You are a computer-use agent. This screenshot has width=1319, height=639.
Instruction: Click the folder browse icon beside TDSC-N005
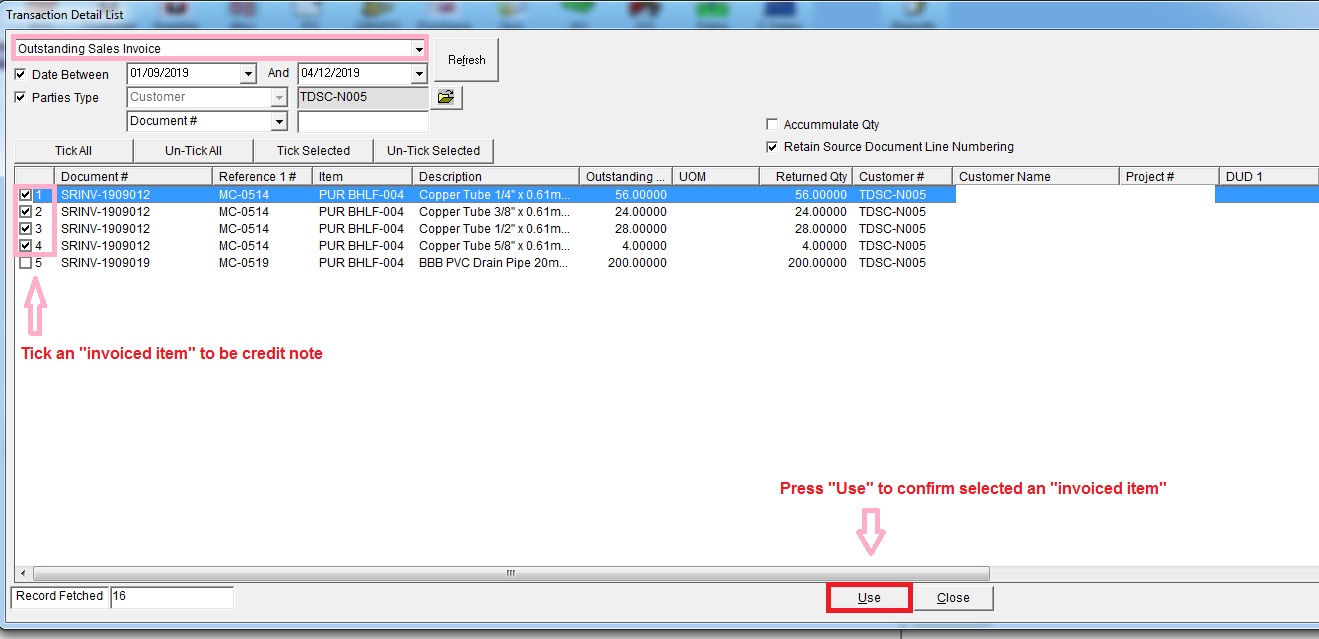(445, 97)
